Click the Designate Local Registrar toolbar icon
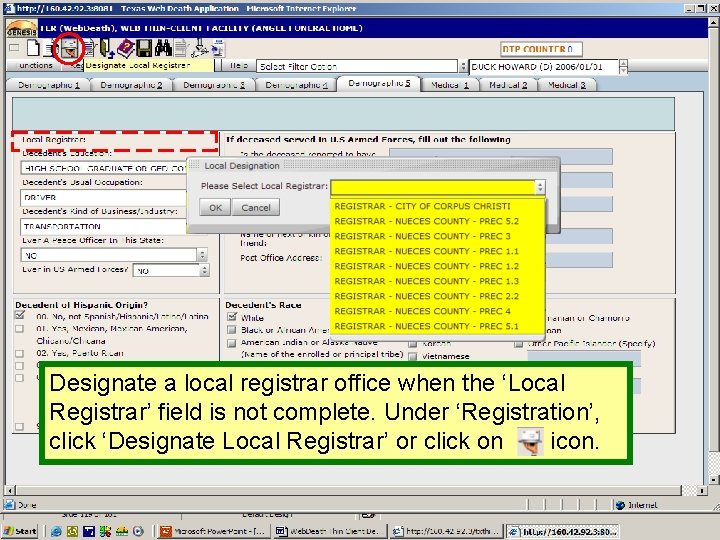The image size is (720, 540). click(x=69, y=47)
